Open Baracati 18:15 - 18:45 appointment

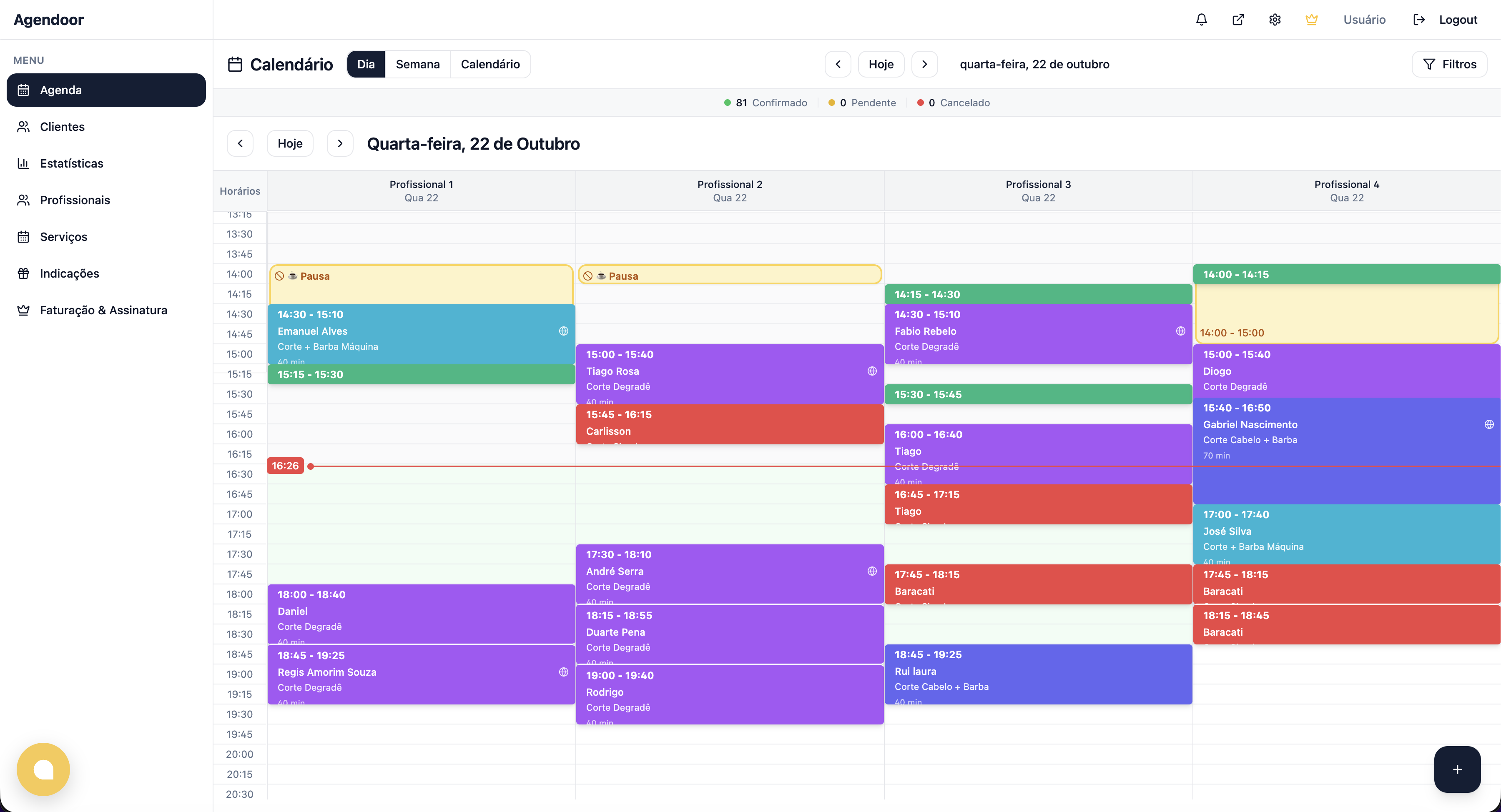(1347, 625)
